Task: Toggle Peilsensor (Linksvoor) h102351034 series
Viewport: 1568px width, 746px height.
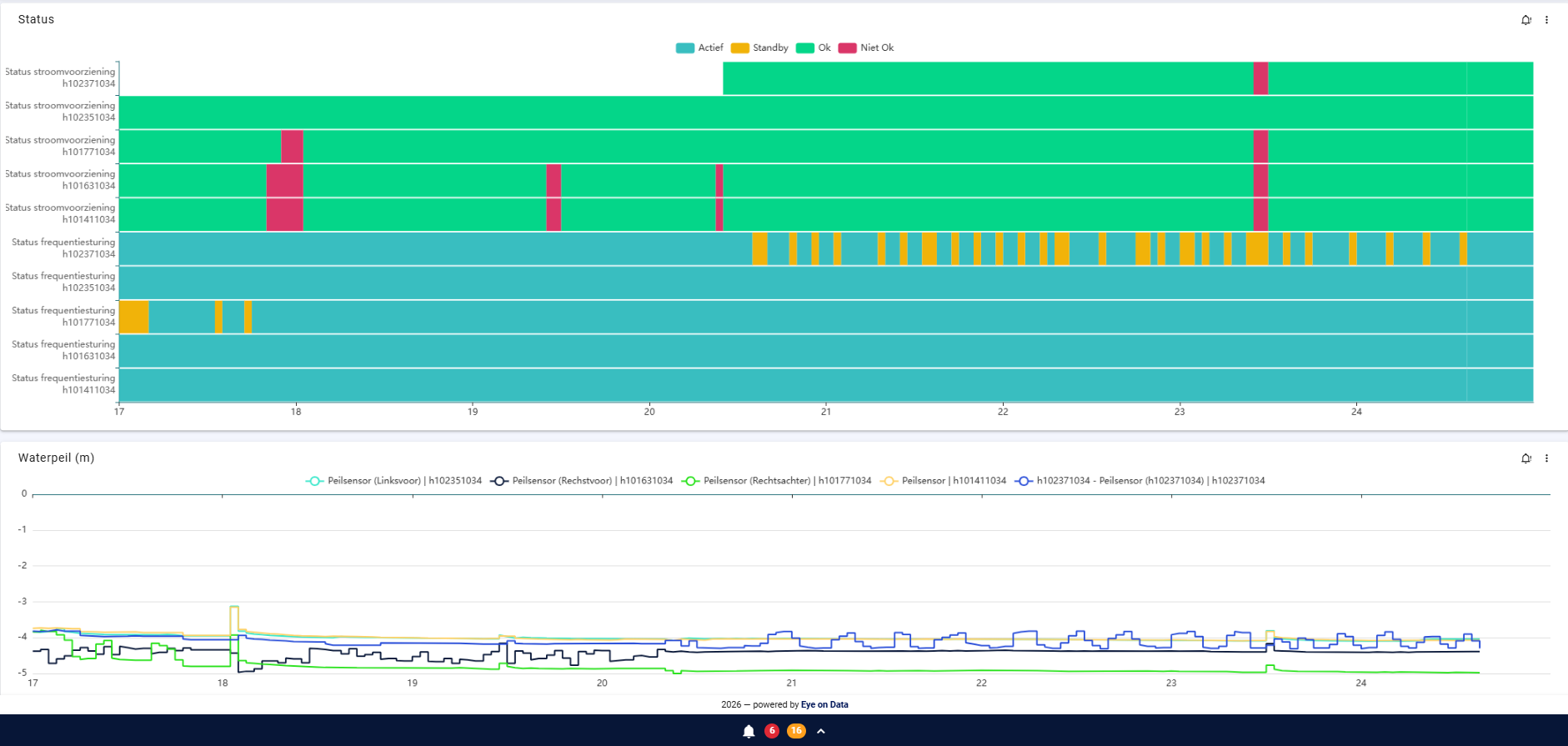Action: pos(393,481)
